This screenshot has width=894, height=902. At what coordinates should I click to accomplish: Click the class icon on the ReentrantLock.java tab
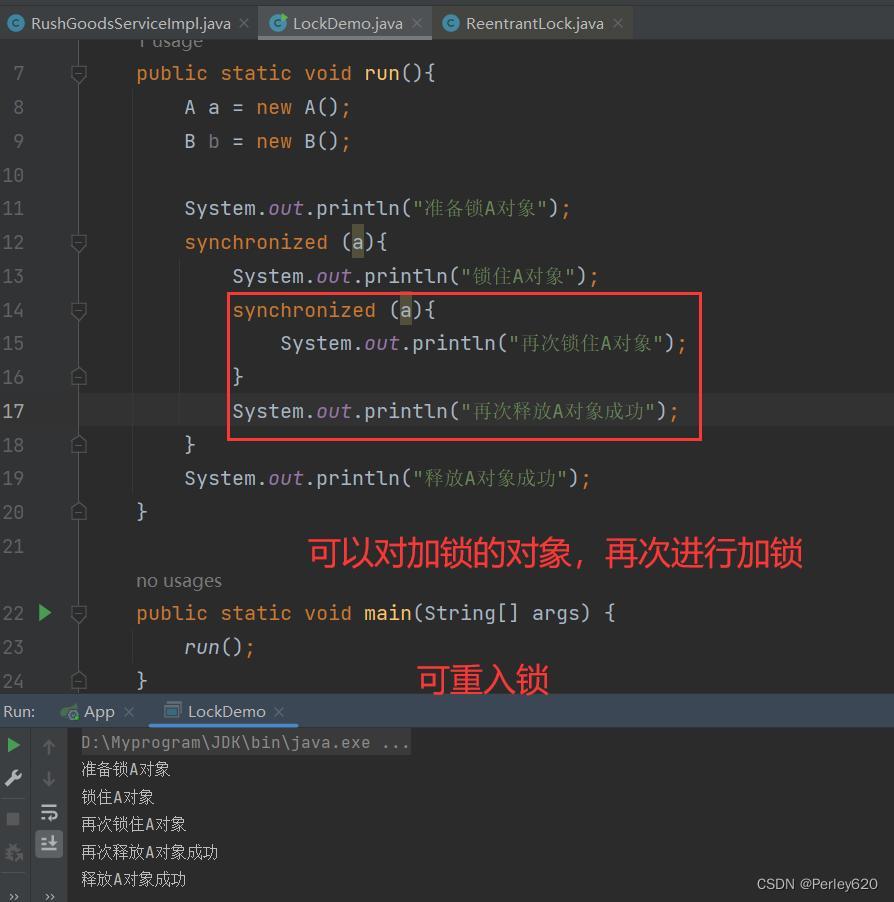pos(451,23)
